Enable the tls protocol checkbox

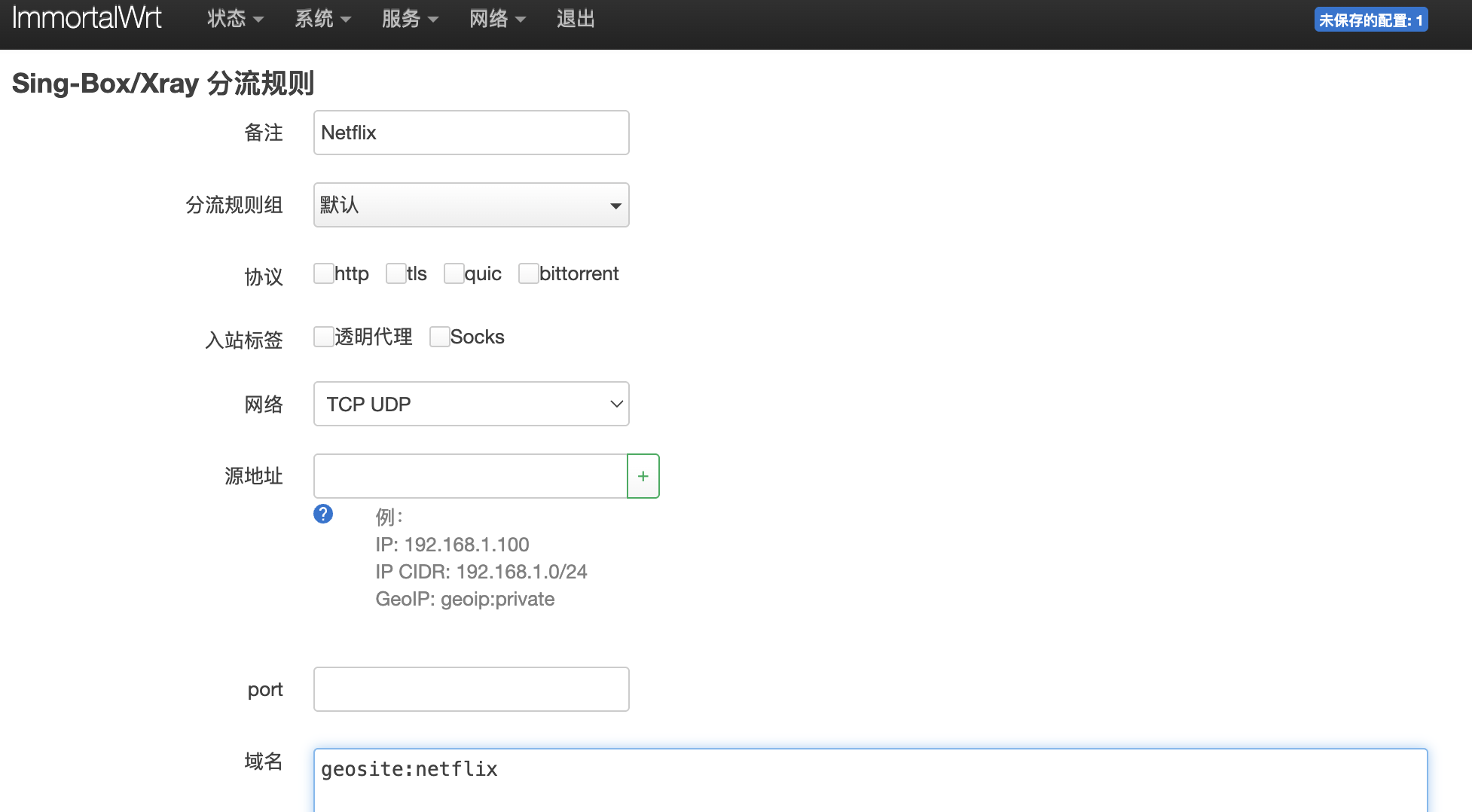pyautogui.click(x=395, y=273)
